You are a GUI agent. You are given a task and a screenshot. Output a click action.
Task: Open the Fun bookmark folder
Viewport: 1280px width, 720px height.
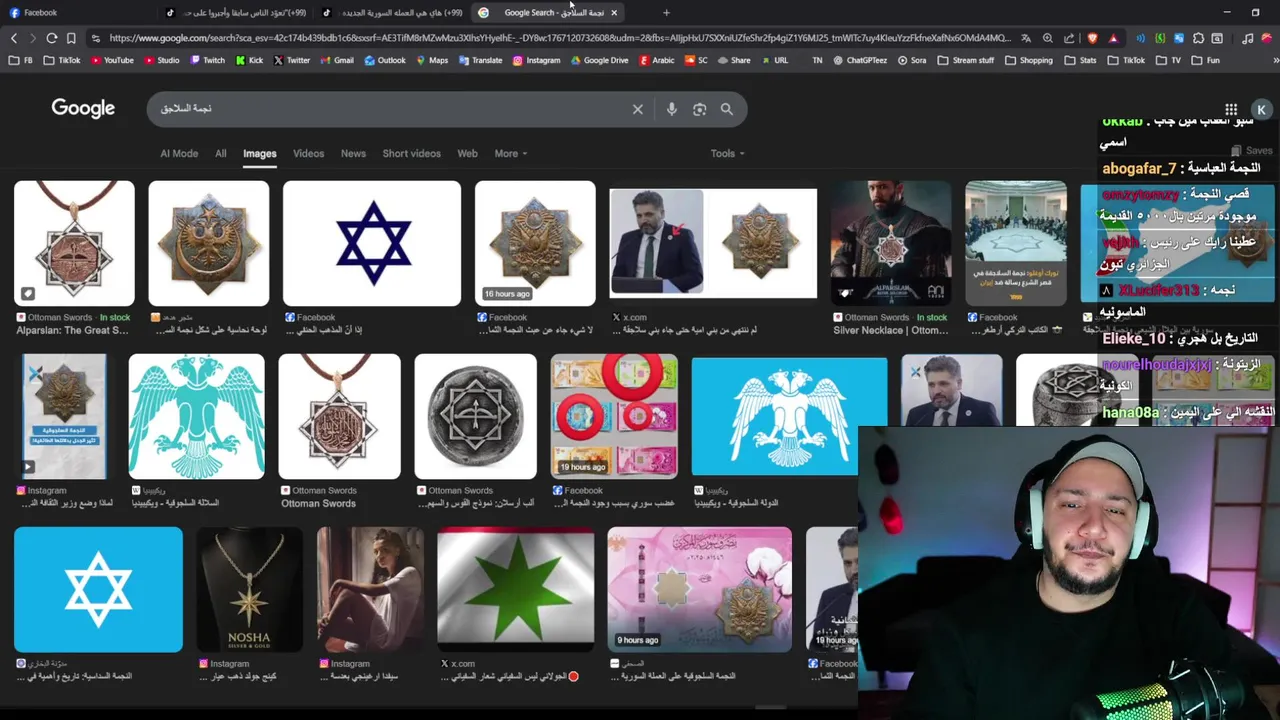pyautogui.click(x=1205, y=60)
